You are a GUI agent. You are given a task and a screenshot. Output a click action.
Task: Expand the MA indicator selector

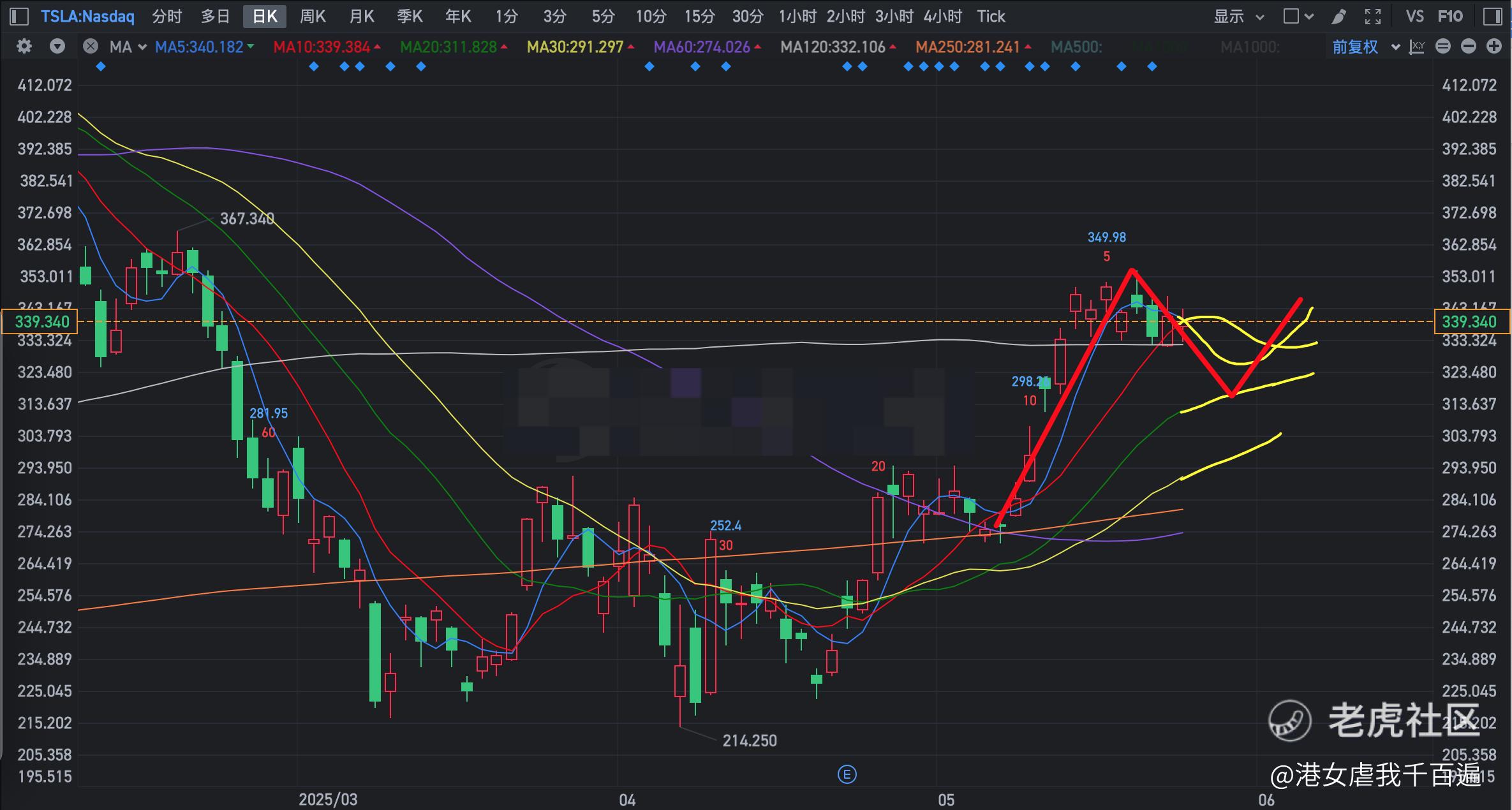coord(128,47)
